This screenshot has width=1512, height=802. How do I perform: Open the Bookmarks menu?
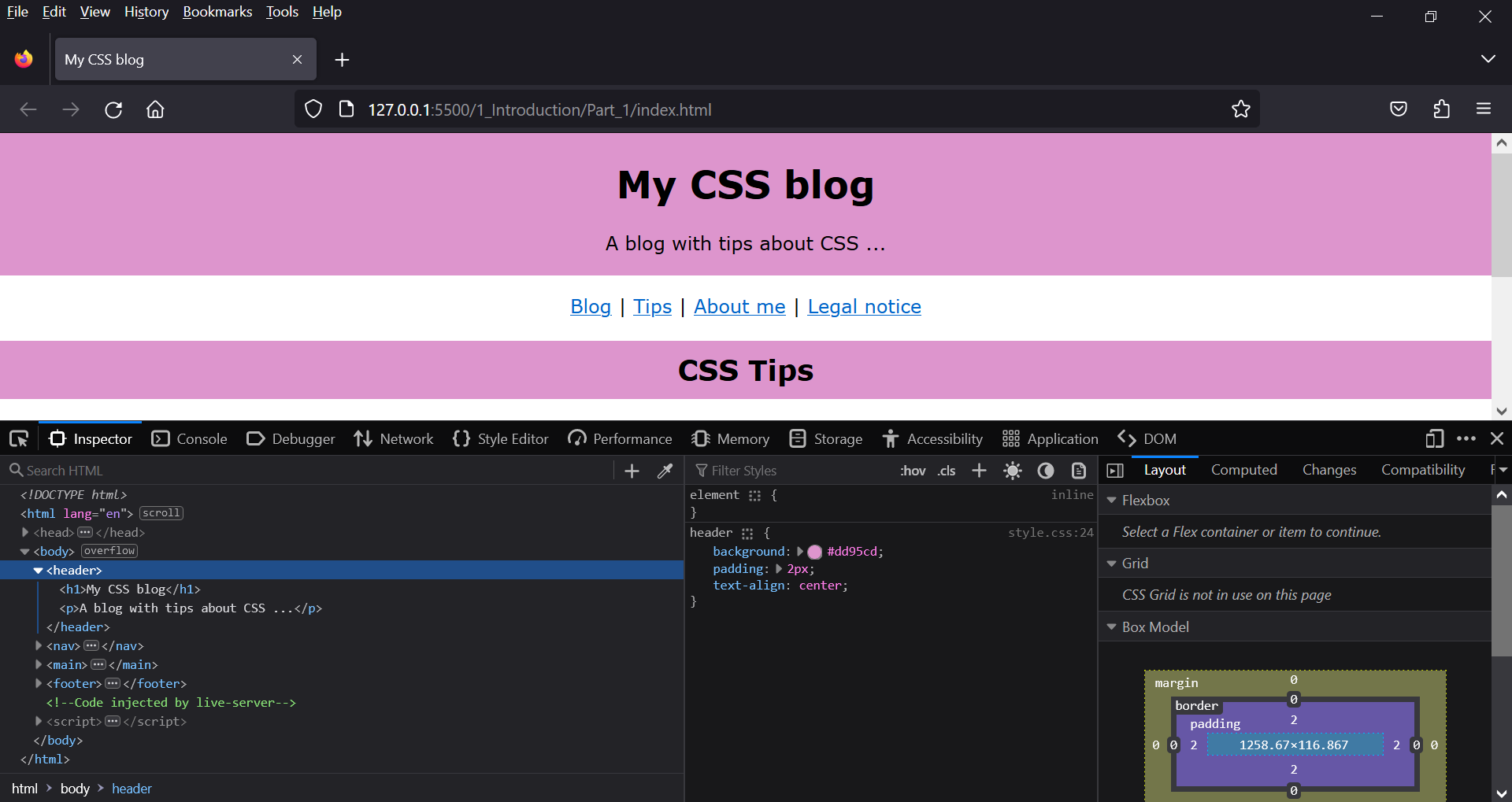pos(217,12)
